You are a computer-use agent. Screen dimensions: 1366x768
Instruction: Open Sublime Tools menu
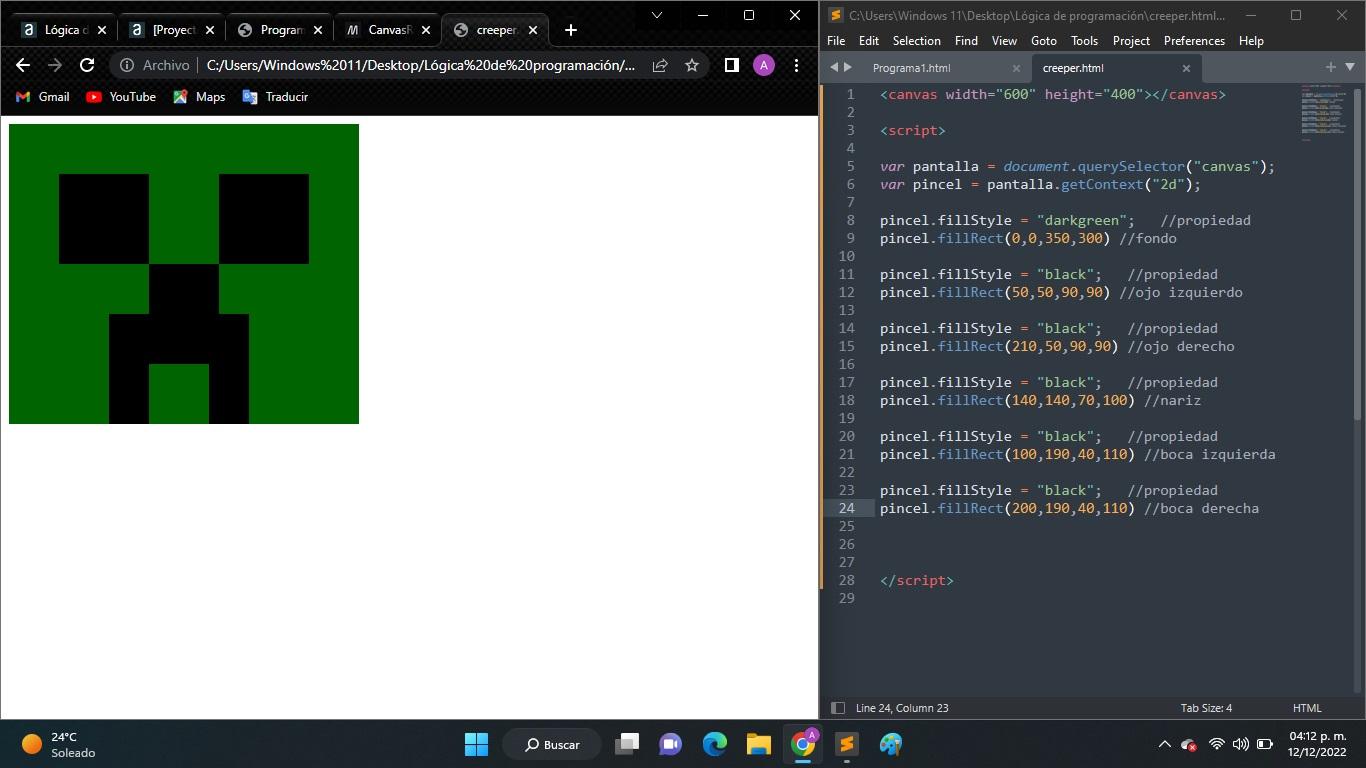click(1084, 41)
